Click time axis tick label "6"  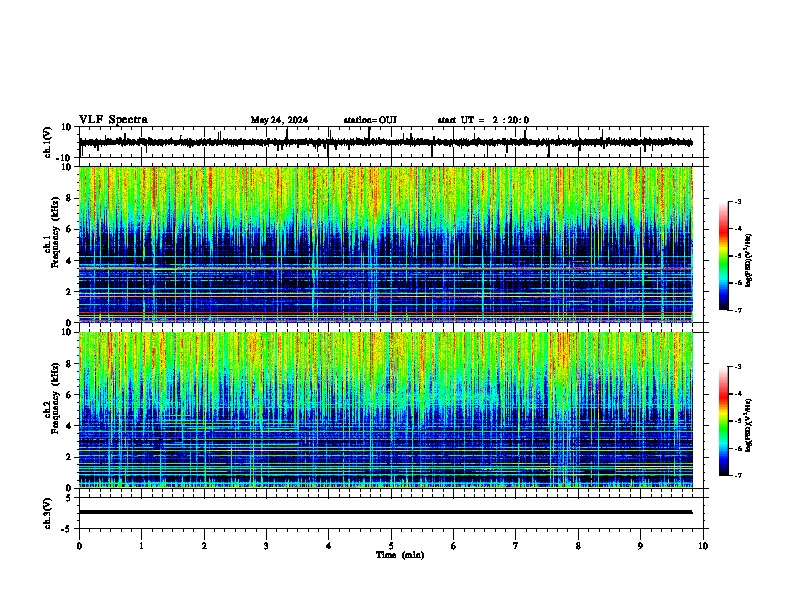pyautogui.click(x=454, y=546)
